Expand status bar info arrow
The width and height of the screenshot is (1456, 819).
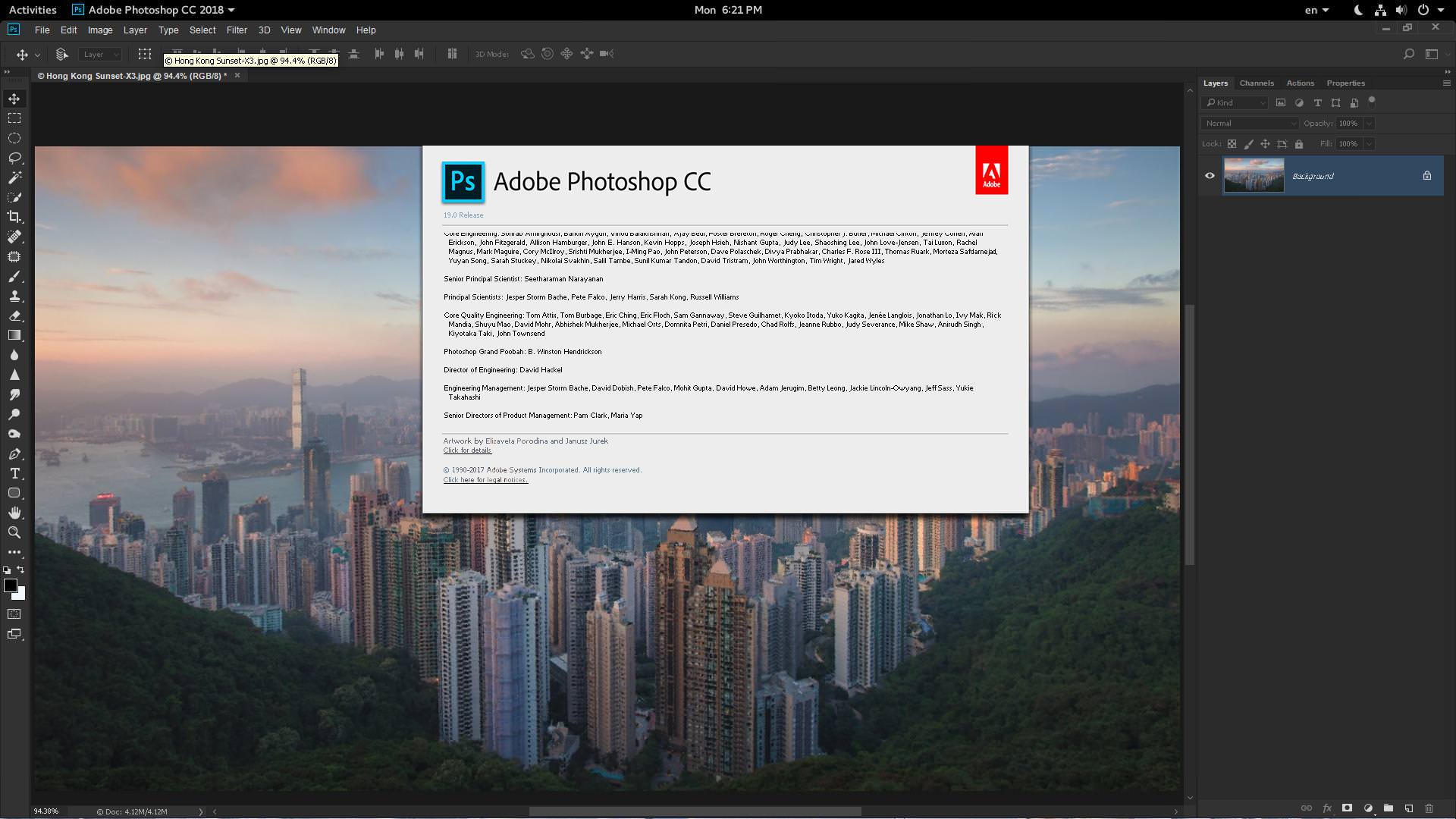[x=201, y=811]
